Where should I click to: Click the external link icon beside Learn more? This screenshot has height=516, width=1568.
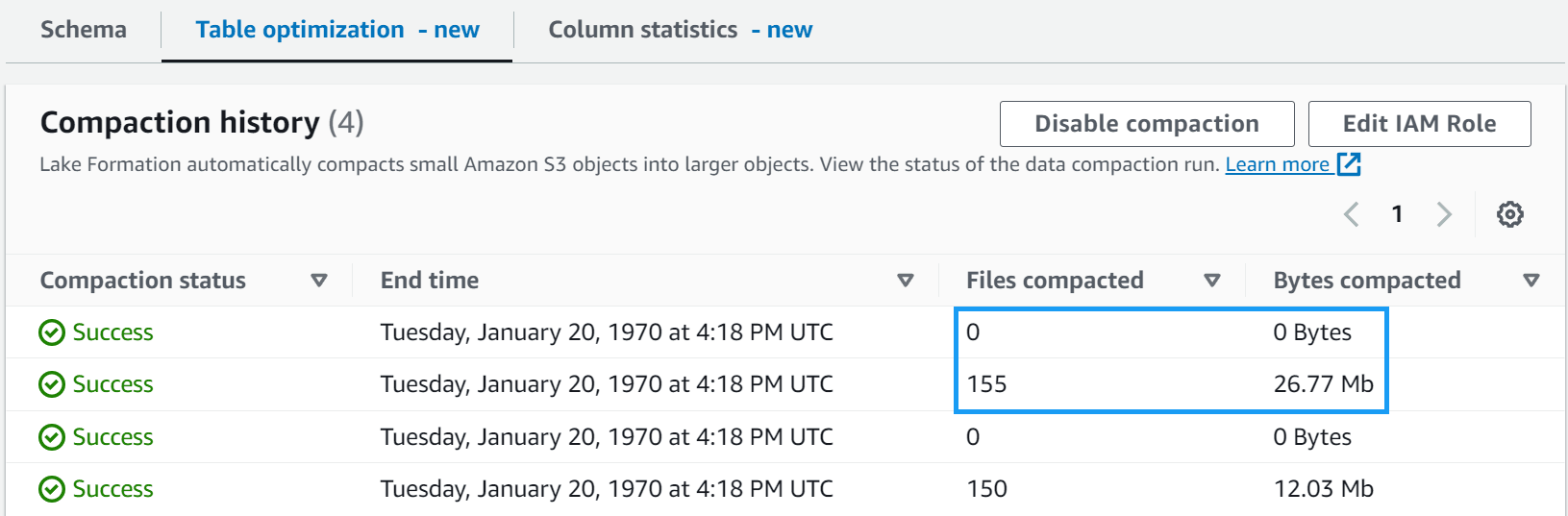(1350, 164)
